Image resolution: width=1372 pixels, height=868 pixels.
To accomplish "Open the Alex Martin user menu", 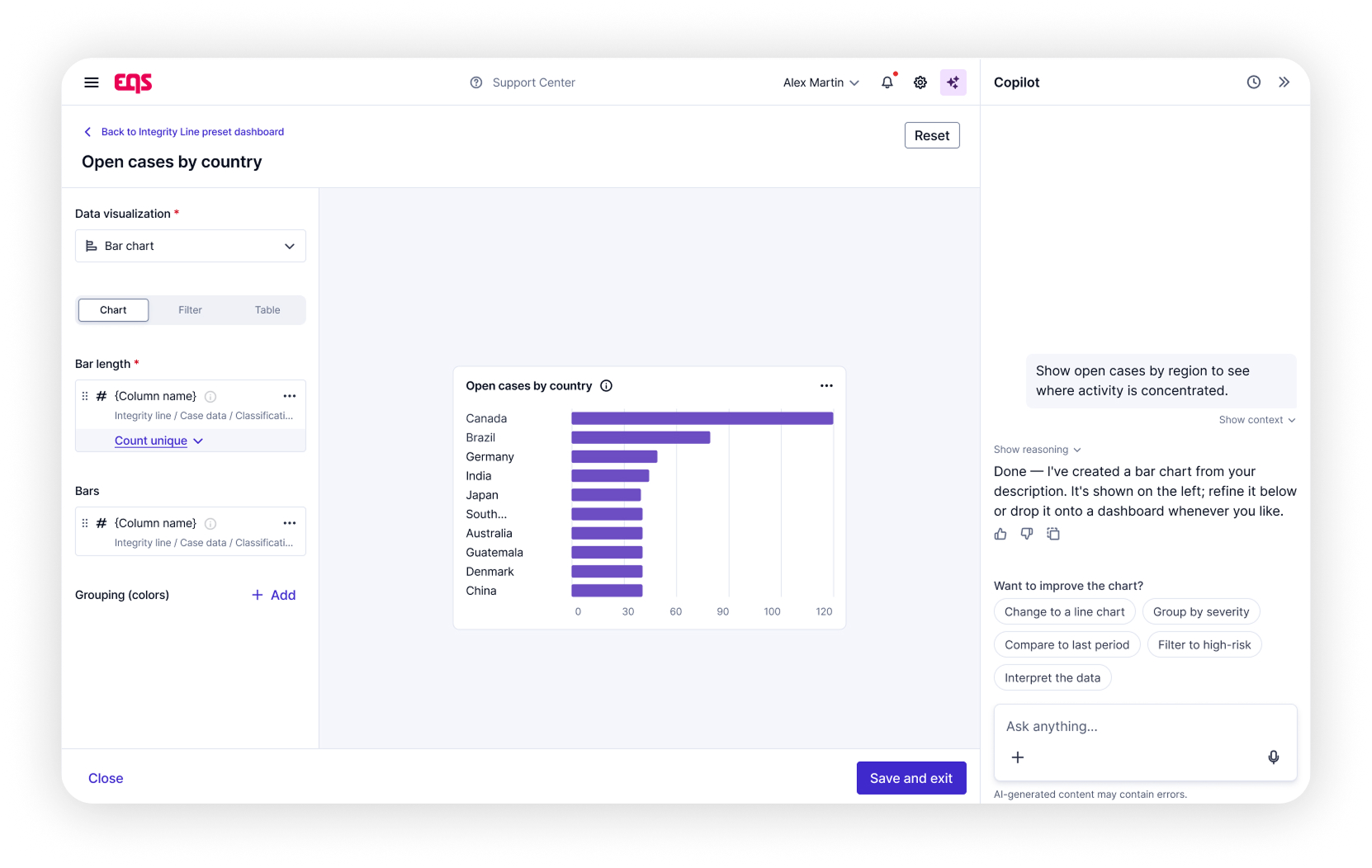I will 821,83.
